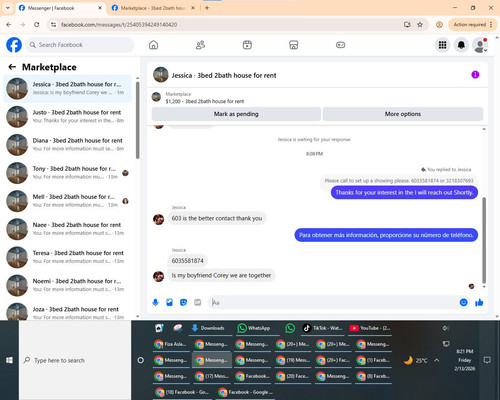Click the More options button
The width and height of the screenshot is (500, 400).
(x=403, y=114)
